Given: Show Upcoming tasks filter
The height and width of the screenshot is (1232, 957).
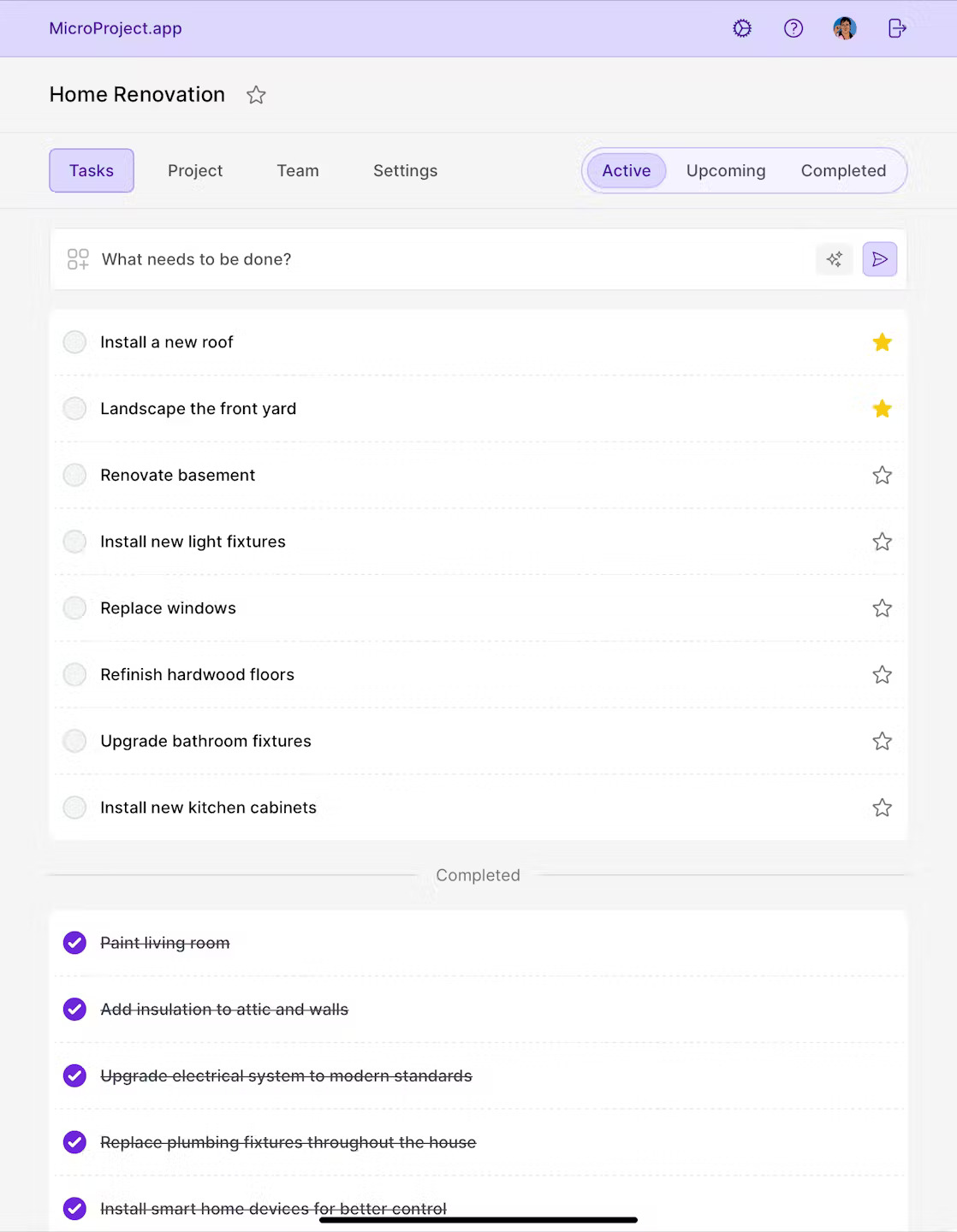Looking at the screenshot, I should coord(726,171).
